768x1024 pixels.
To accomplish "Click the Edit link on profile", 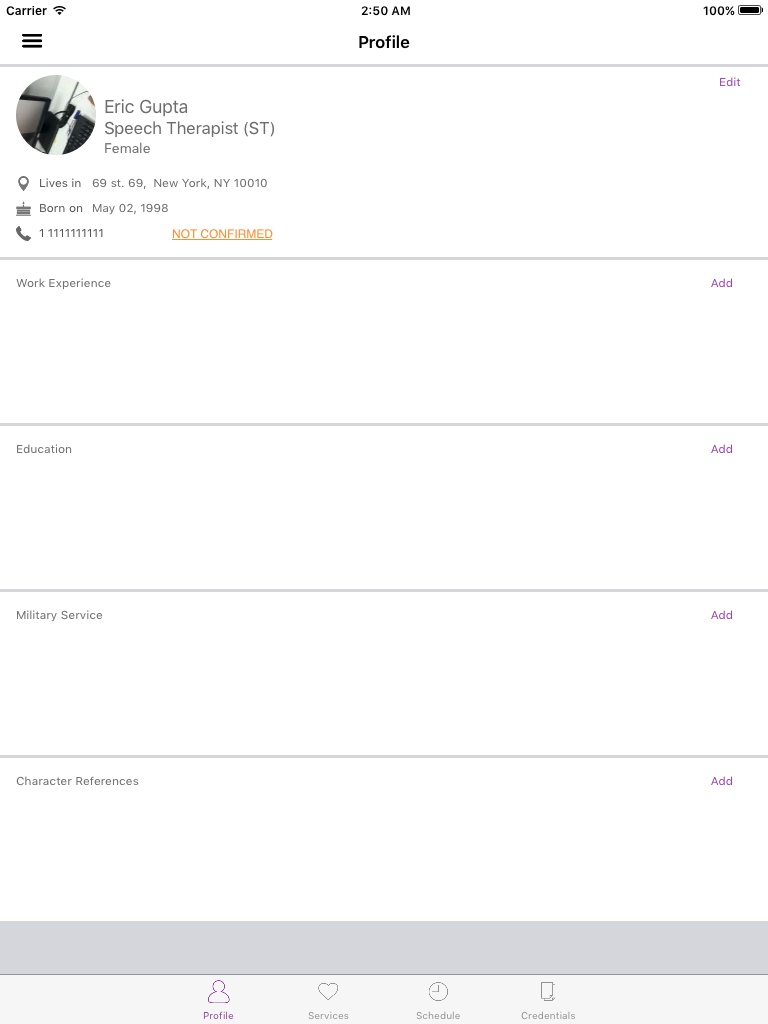I will (729, 82).
